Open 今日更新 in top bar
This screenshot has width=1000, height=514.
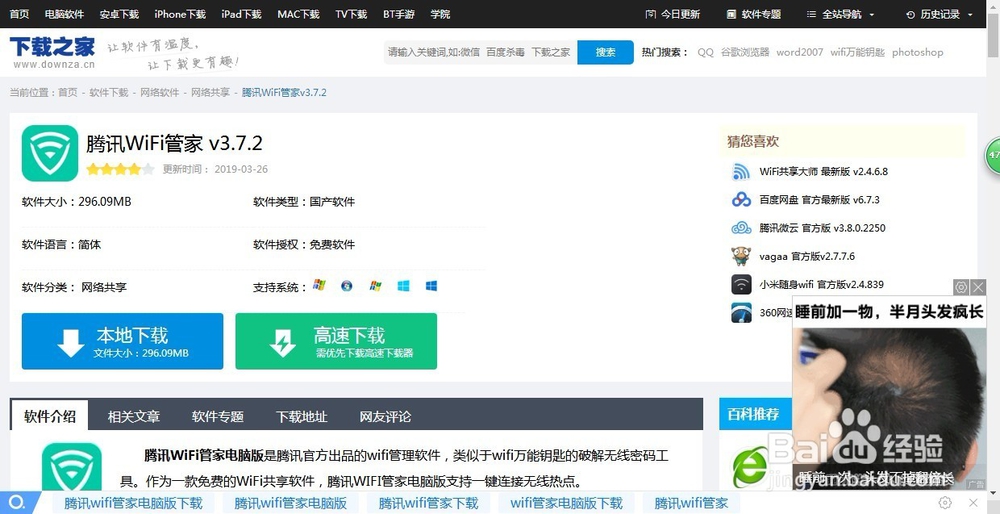click(673, 14)
